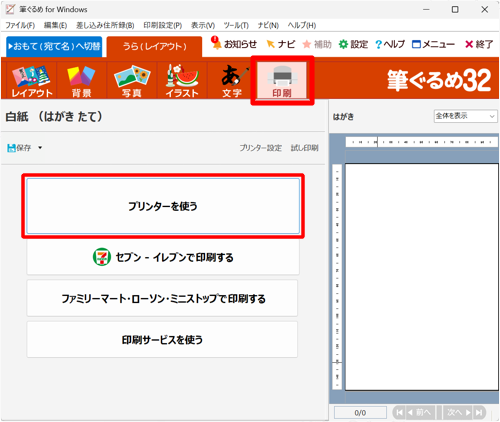Screen dimensions: 500x422
Task: Open the 文字 text tool
Action: [x=232, y=80]
